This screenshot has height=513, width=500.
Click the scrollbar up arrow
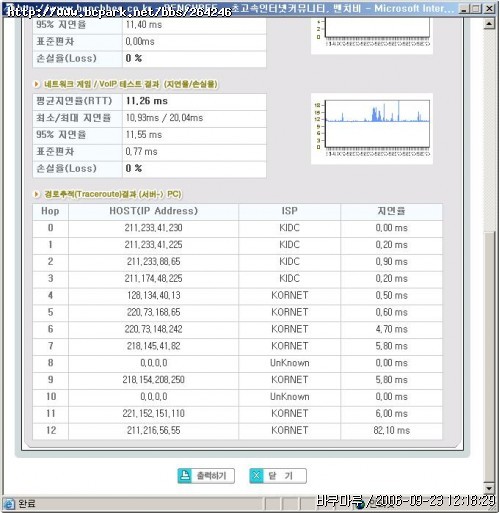[x=489, y=24]
